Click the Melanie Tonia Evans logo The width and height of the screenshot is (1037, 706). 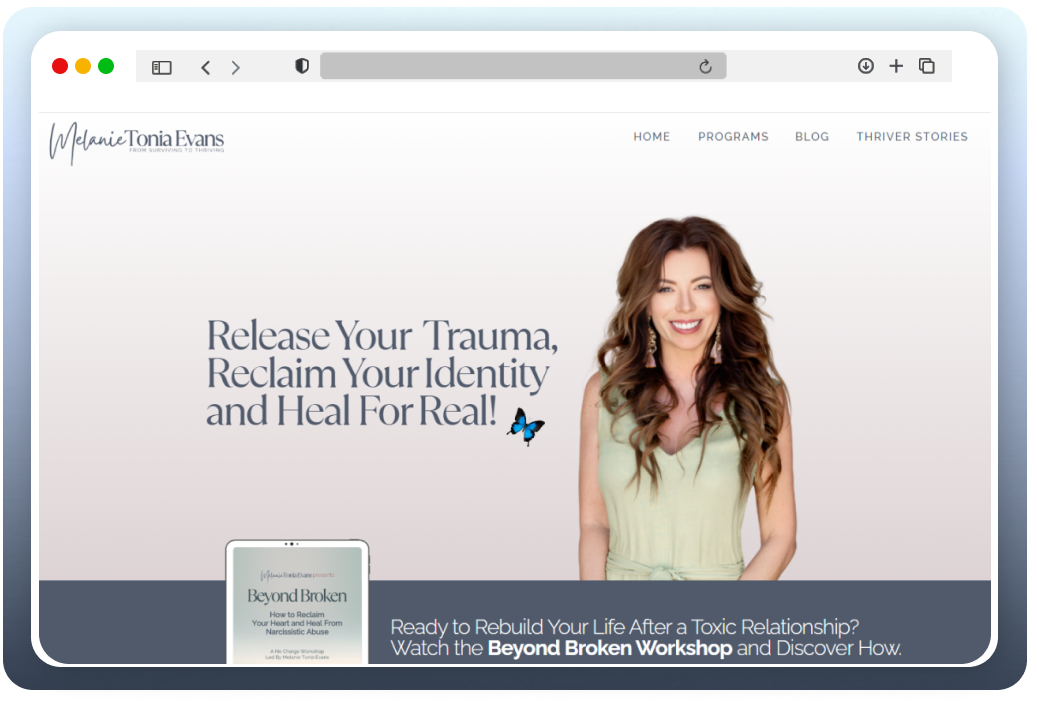(x=137, y=141)
